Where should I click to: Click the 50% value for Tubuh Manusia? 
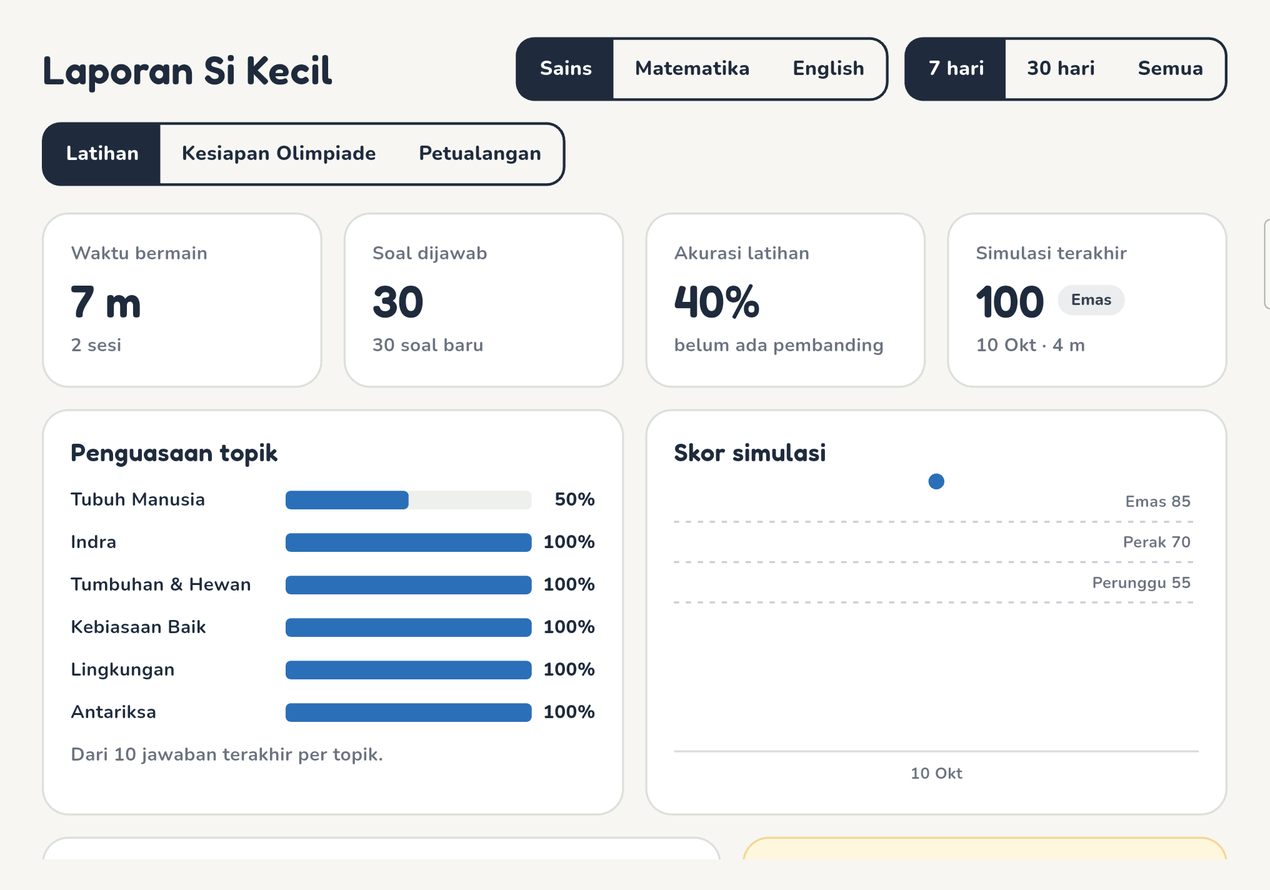[575, 500]
